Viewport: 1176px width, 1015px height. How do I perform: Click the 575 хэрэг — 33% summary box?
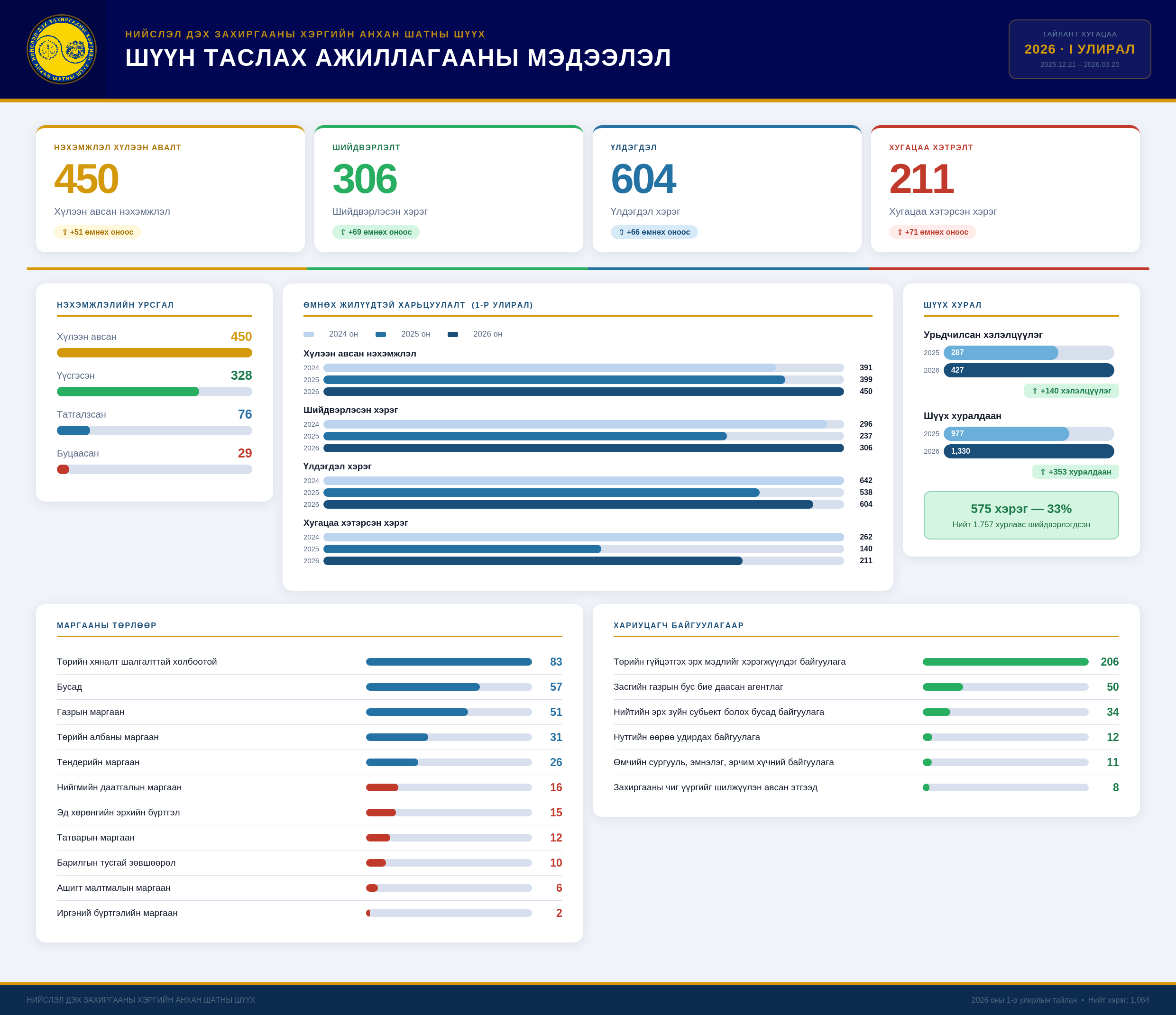[x=1020, y=515]
